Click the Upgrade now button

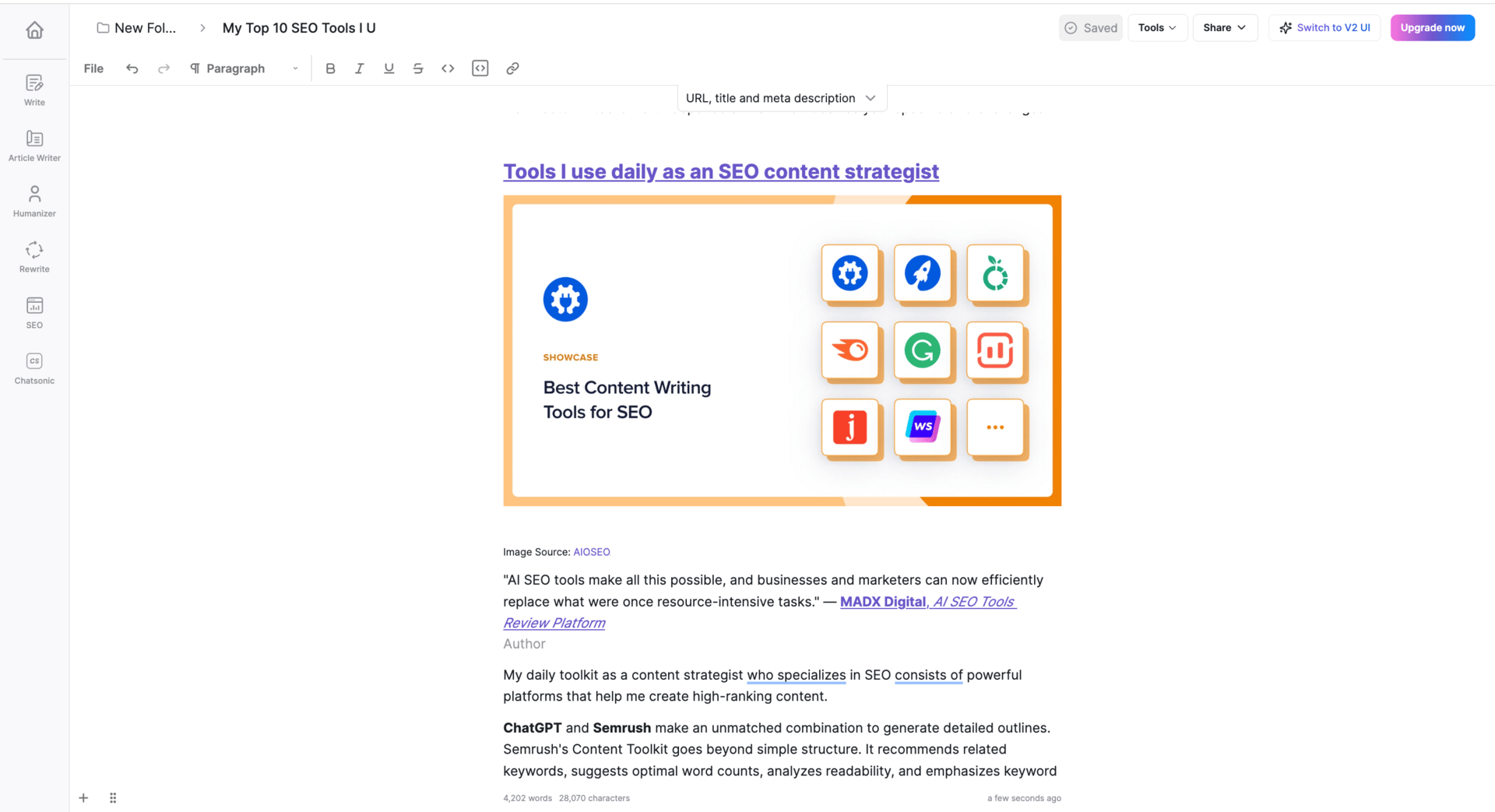pos(1433,28)
